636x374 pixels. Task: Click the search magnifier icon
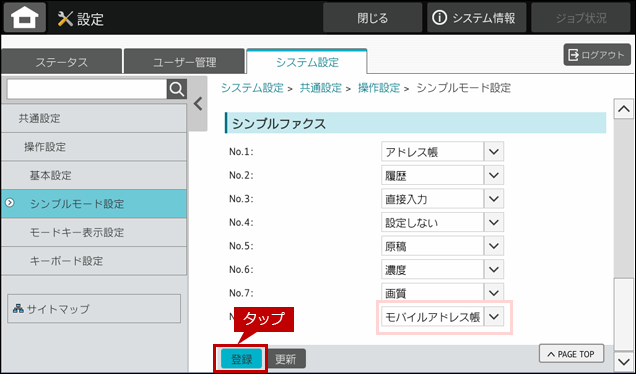point(177,89)
